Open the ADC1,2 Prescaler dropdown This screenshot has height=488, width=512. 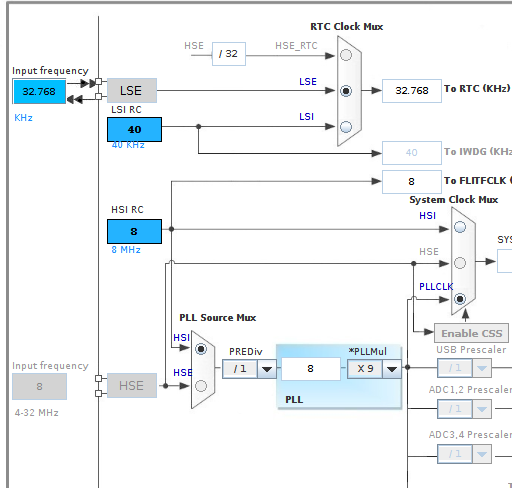(482, 409)
